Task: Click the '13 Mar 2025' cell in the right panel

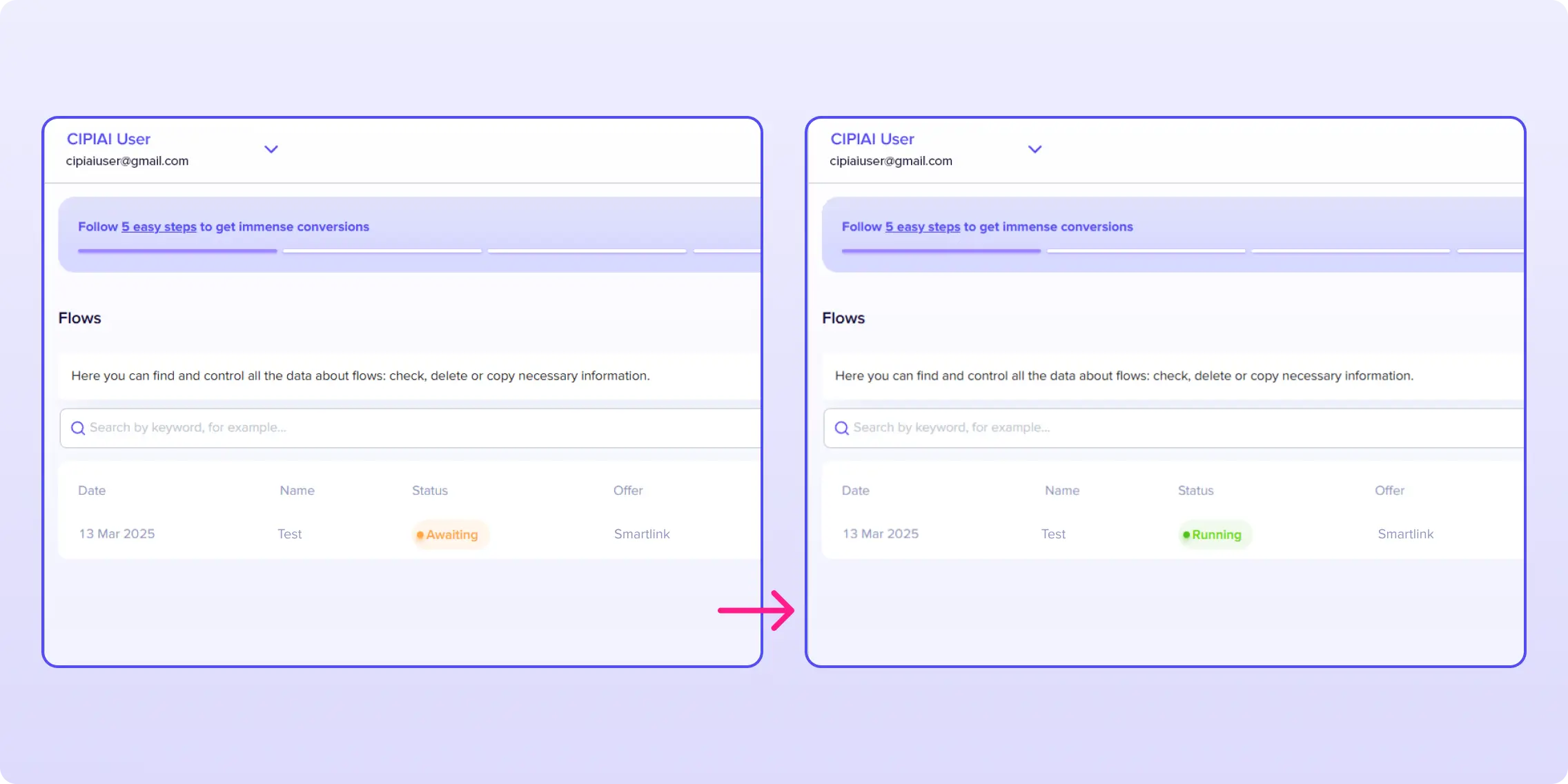Action: click(881, 534)
